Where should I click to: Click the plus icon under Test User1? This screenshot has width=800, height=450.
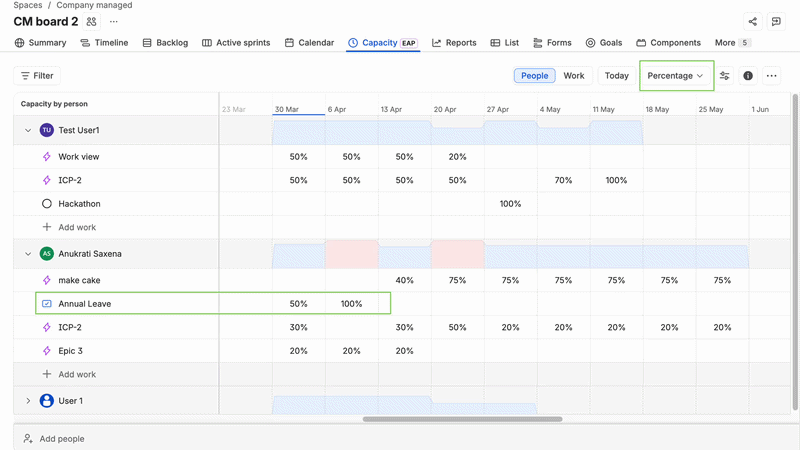coord(46,227)
